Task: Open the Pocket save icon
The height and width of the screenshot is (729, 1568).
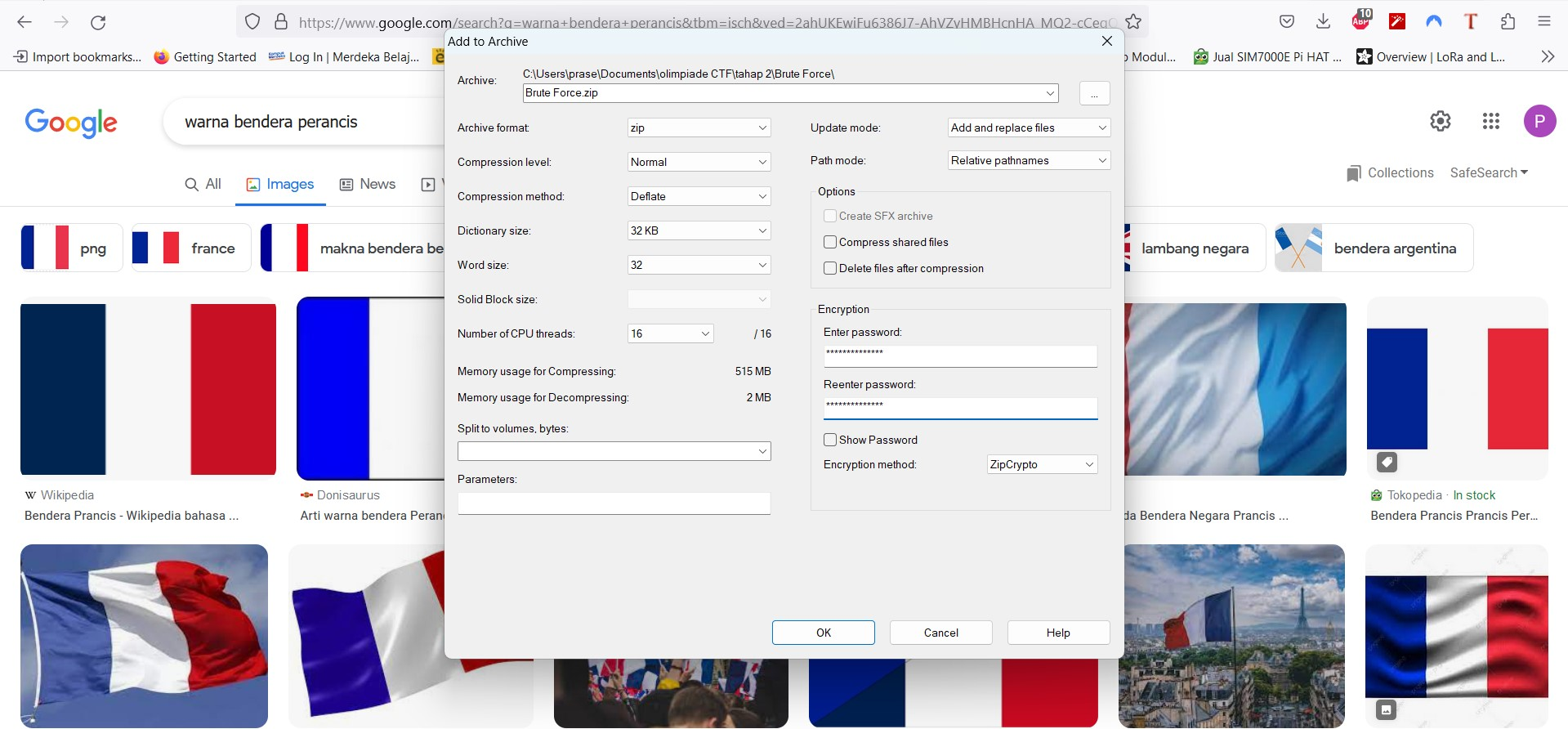Action: [1287, 22]
